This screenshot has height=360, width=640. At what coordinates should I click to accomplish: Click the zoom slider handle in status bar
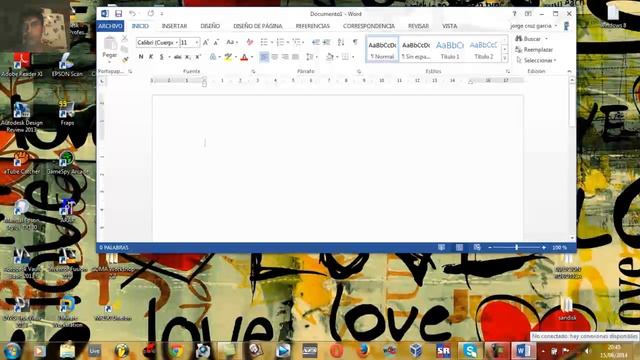point(516,247)
